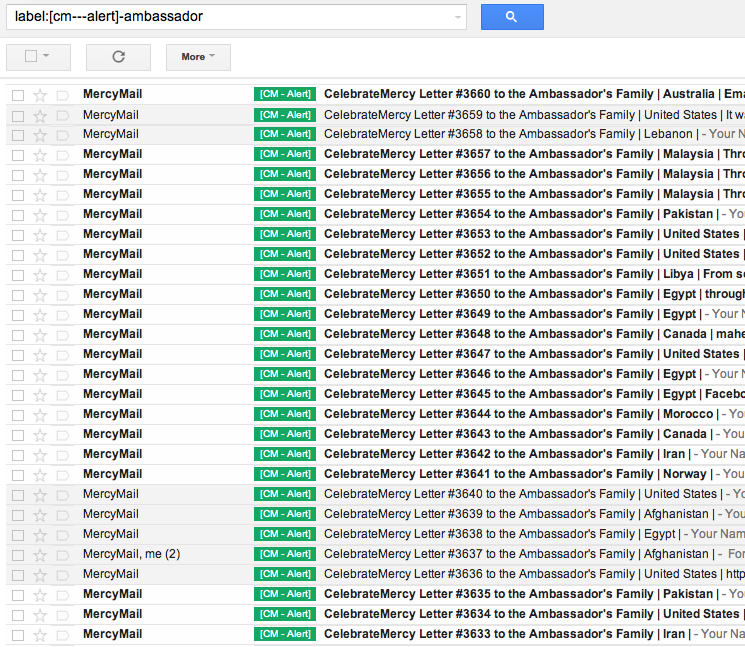Open Letter #3641 Norway email
The width and height of the screenshot is (745, 647).
pyautogui.click(x=375, y=474)
